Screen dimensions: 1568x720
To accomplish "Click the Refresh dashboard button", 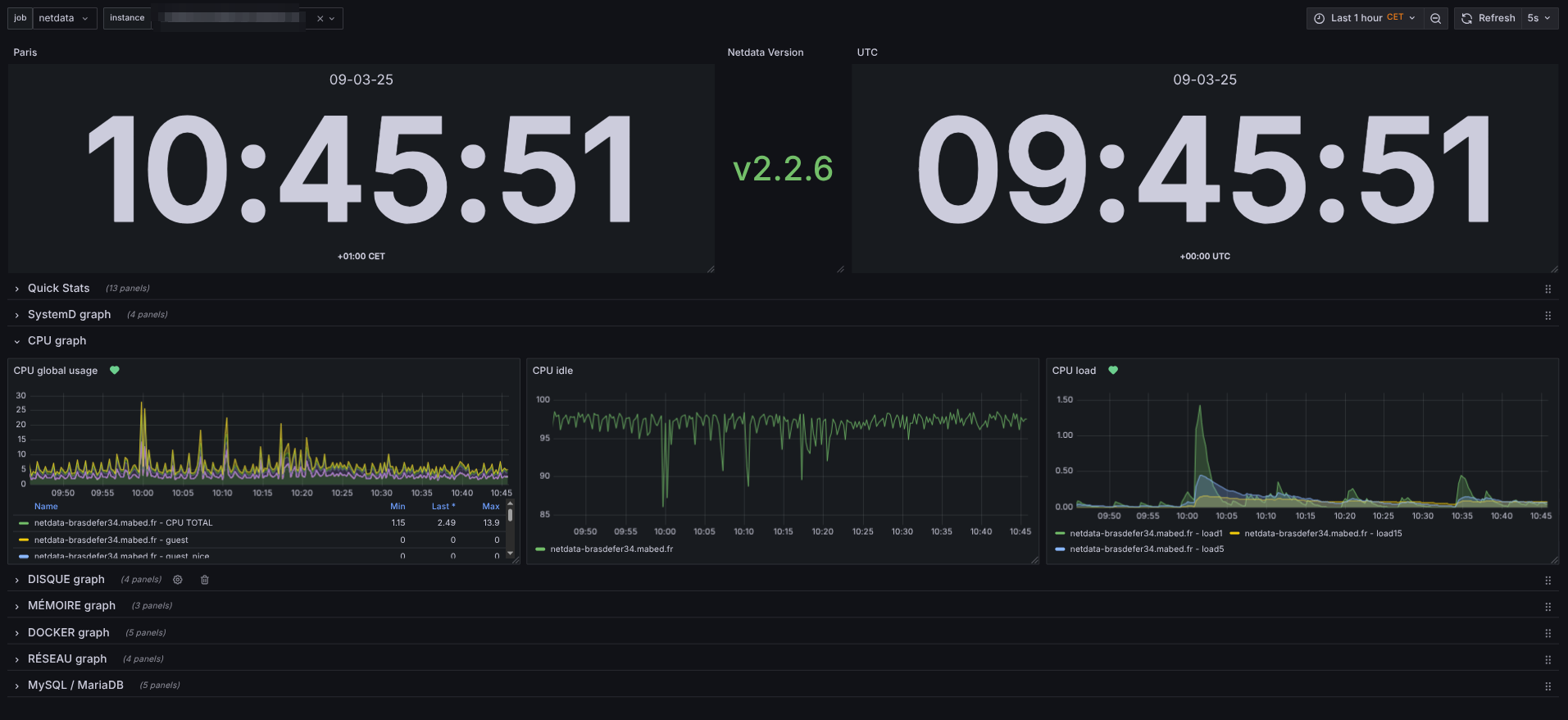I will pos(1488,18).
